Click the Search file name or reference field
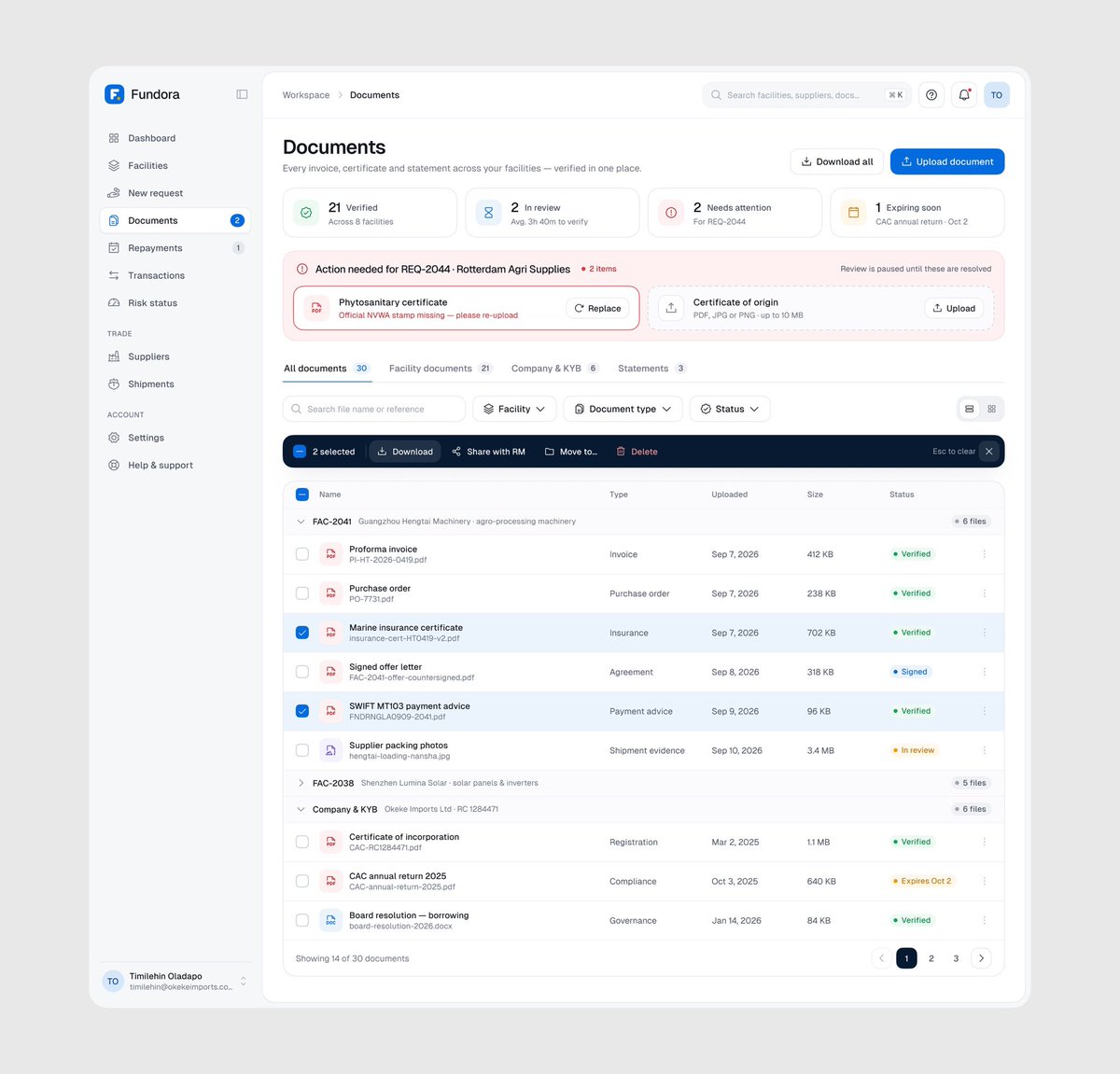 (x=373, y=409)
